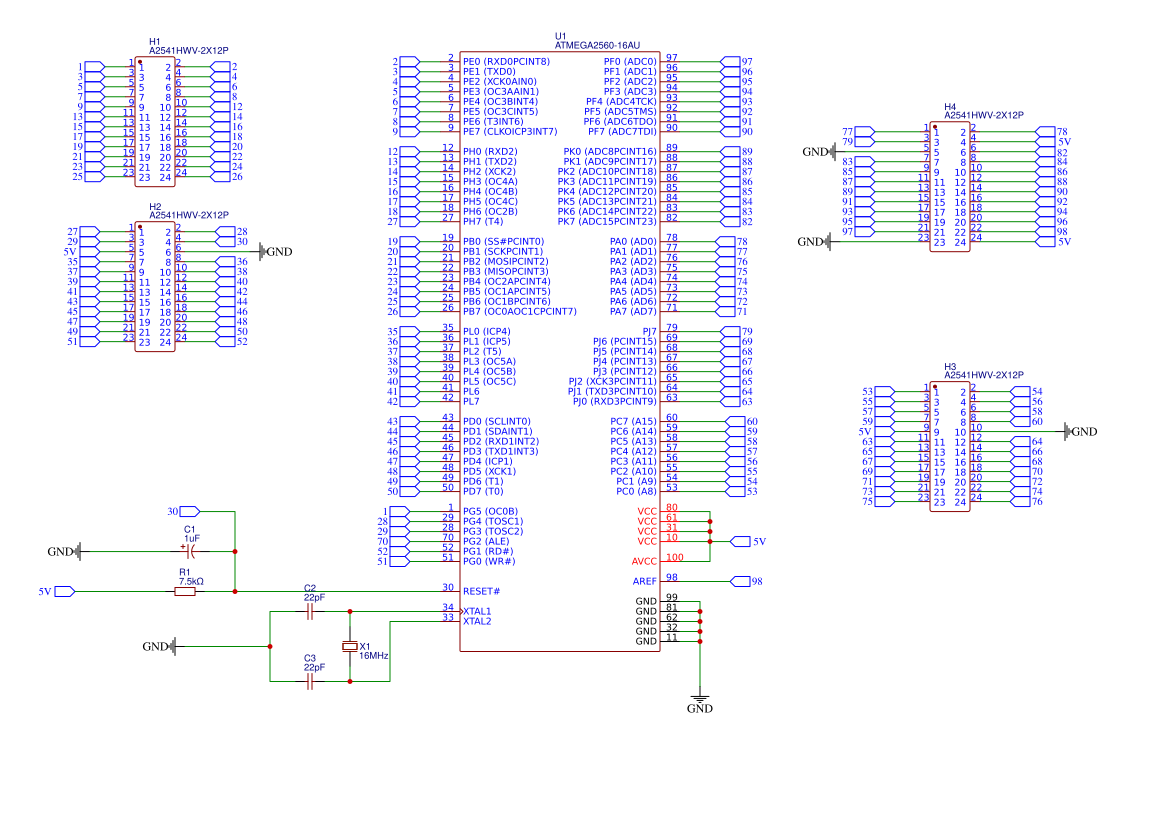Click the GND symbol left of crystal capacitors
The height and width of the screenshot is (827, 1169).
159,647
